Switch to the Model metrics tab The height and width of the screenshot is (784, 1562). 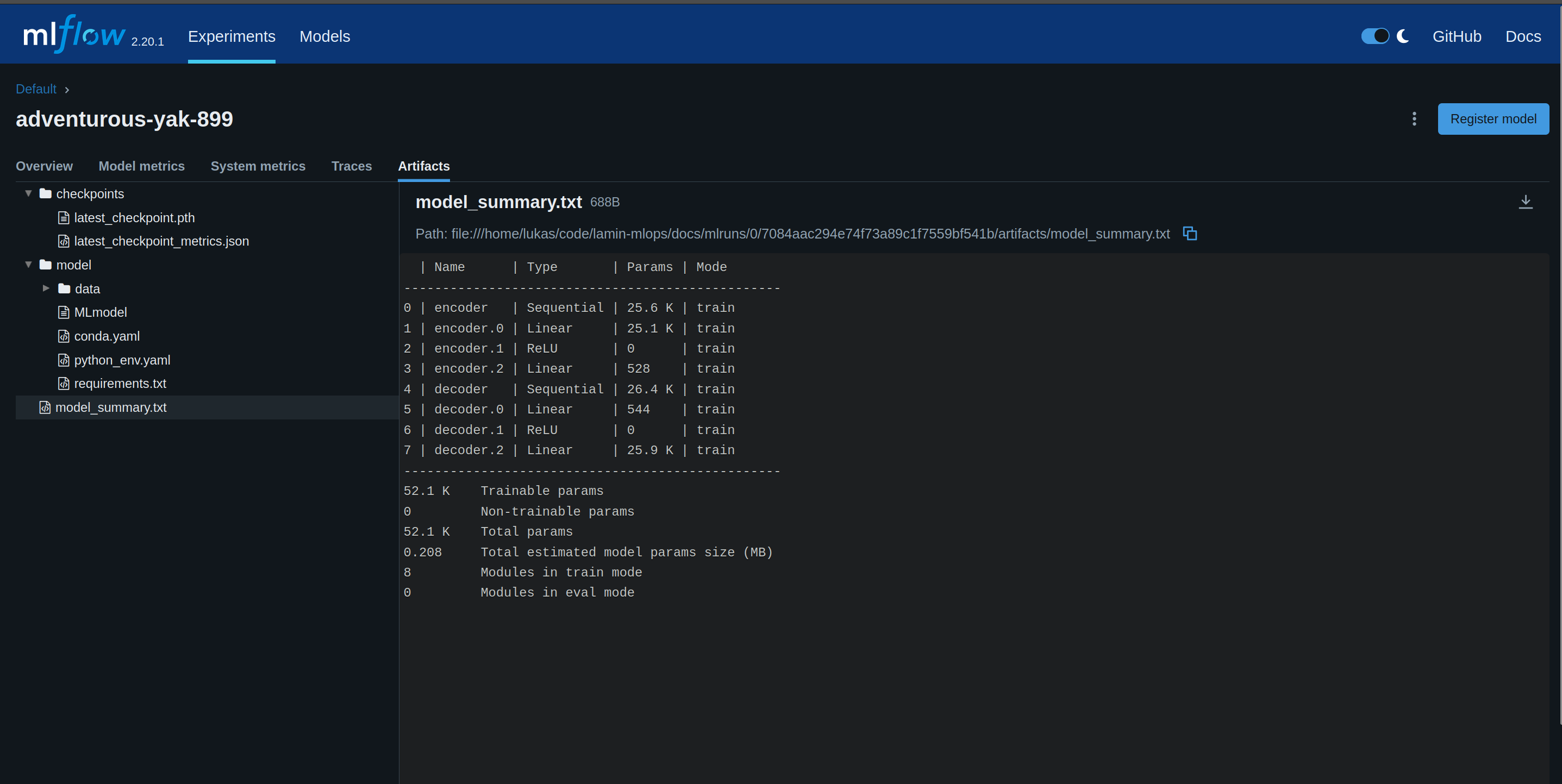141,166
